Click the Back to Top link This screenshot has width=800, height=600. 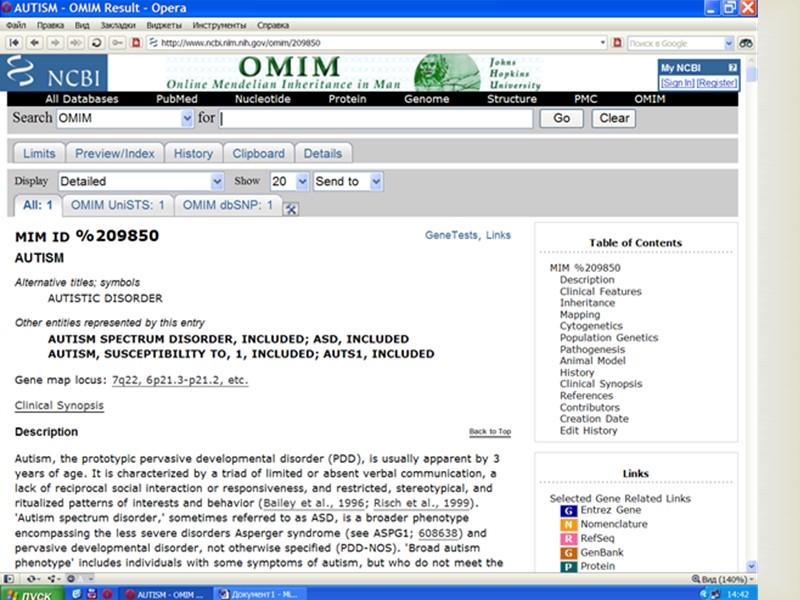490,432
